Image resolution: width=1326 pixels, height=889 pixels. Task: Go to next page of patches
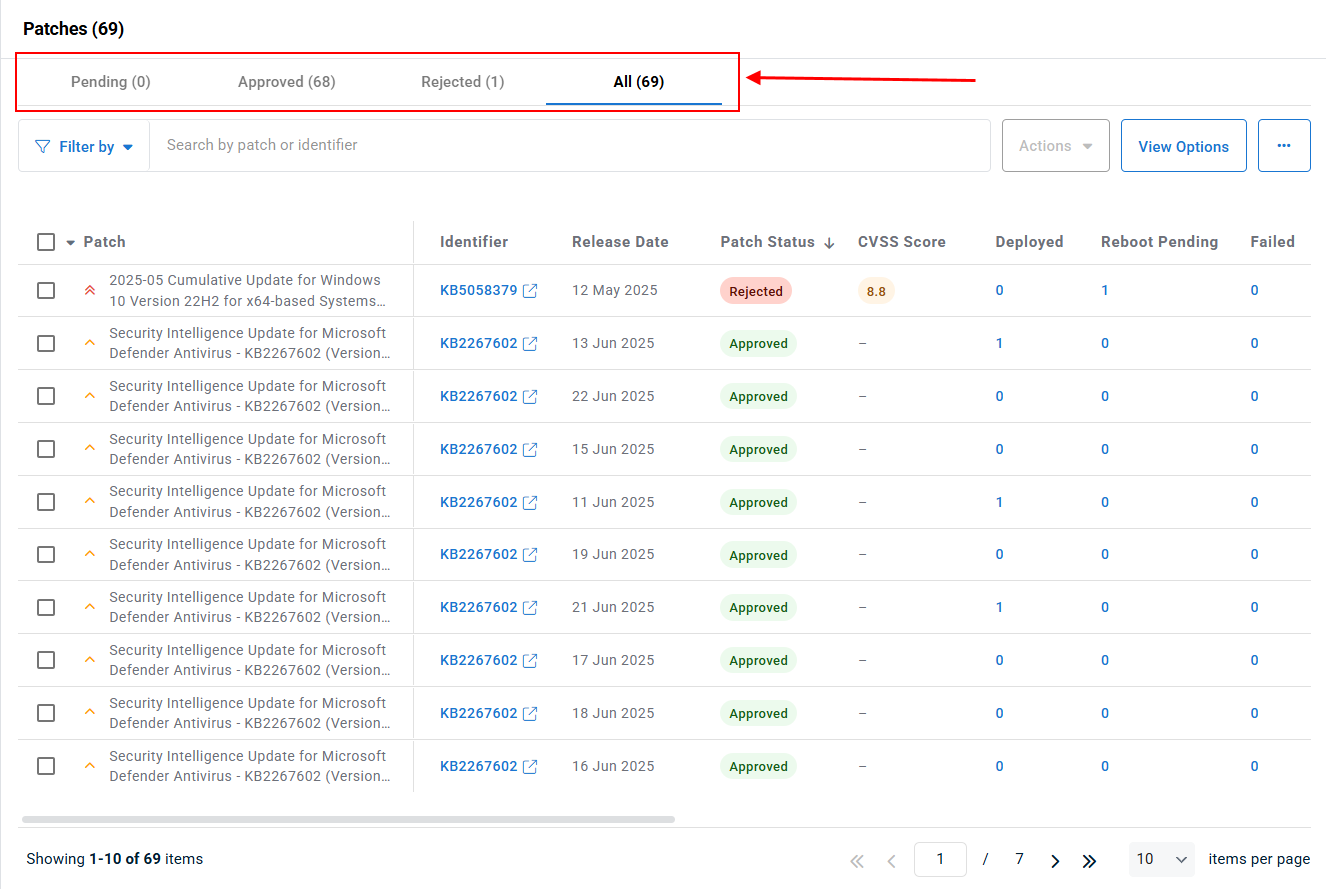tap(1055, 861)
